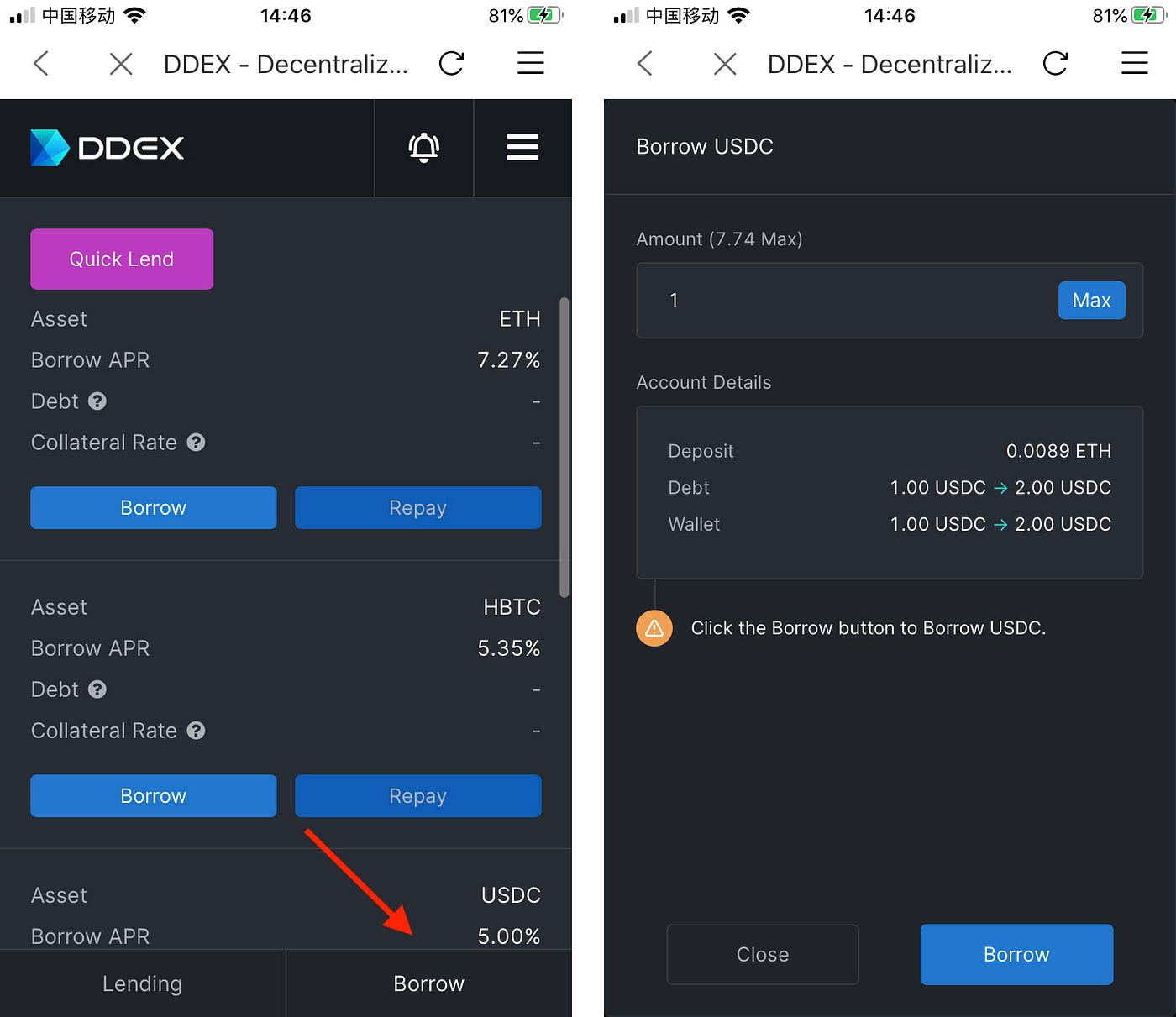Reload the page in left phone browser

(451, 63)
